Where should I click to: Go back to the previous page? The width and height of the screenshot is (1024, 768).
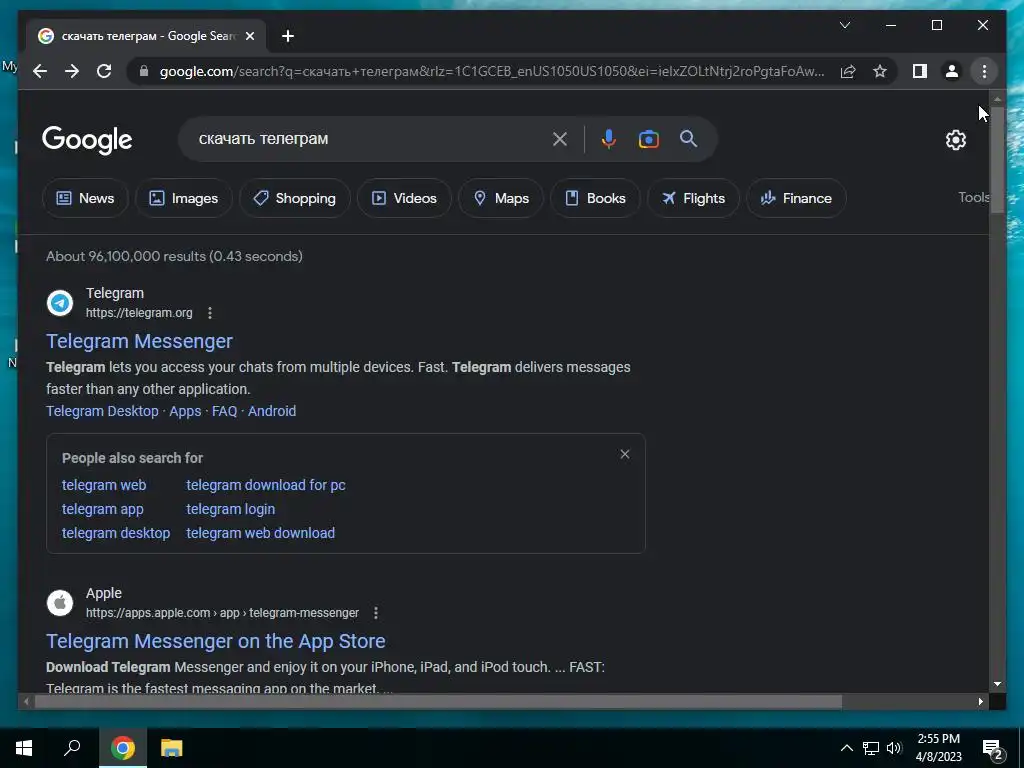click(40, 71)
